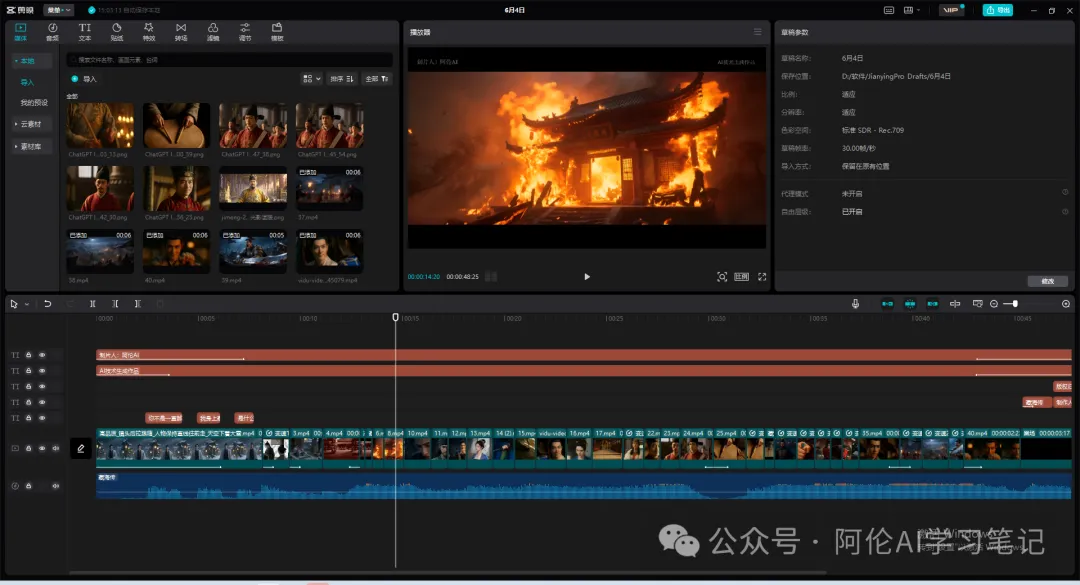Open the 排序 sort dropdown
1080x585 pixels.
[x=342, y=79]
